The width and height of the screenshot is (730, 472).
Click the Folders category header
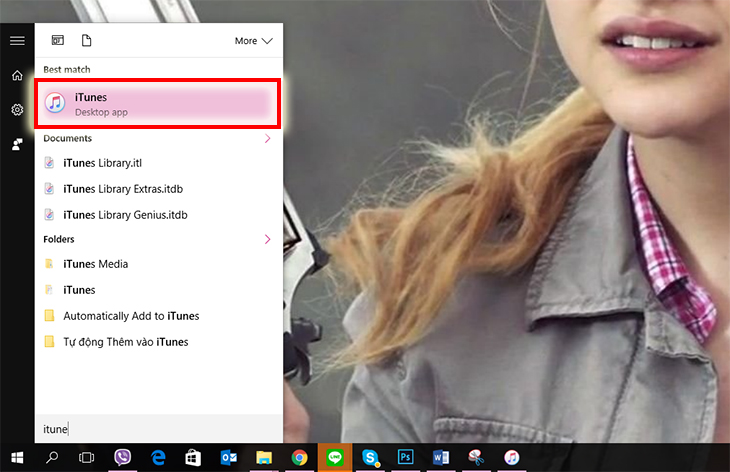[x=59, y=239]
